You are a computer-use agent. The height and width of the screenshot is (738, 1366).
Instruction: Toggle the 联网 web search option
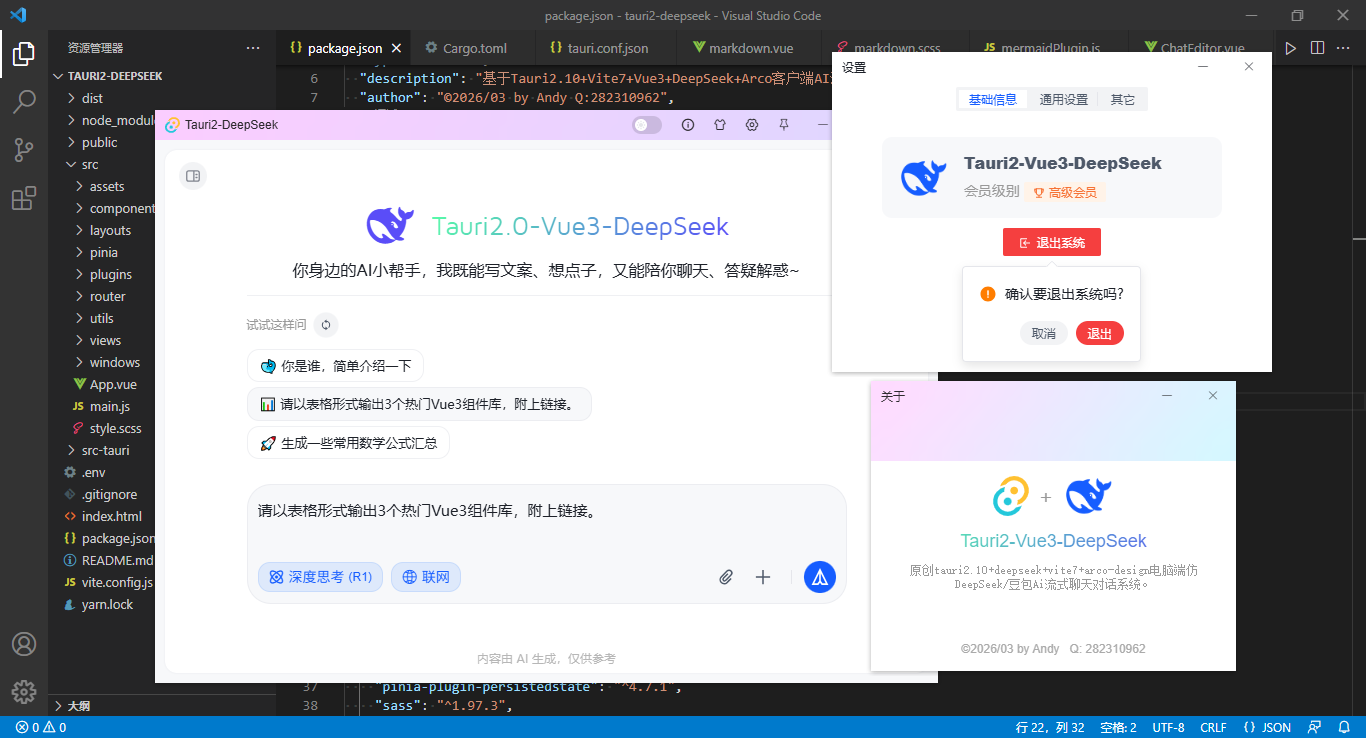tap(426, 577)
